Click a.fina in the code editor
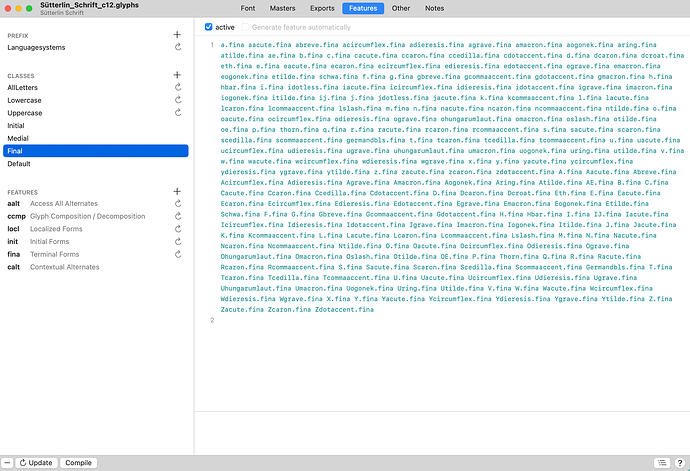Viewport: 690px width, 471px height. click(x=232, y=45)
